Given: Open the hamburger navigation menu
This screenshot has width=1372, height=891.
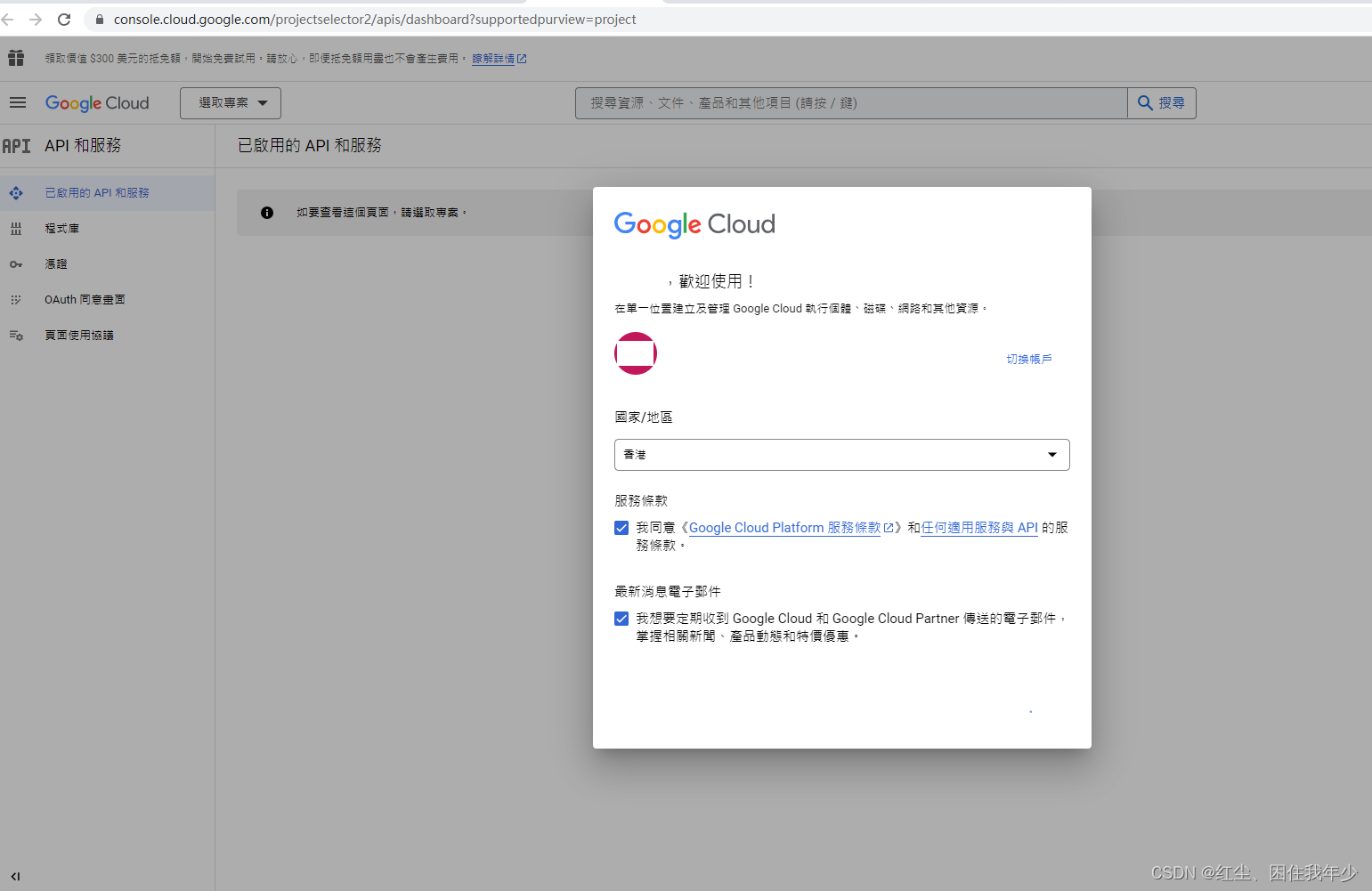Looking at the screenshot, I should [x=18, y=102].
